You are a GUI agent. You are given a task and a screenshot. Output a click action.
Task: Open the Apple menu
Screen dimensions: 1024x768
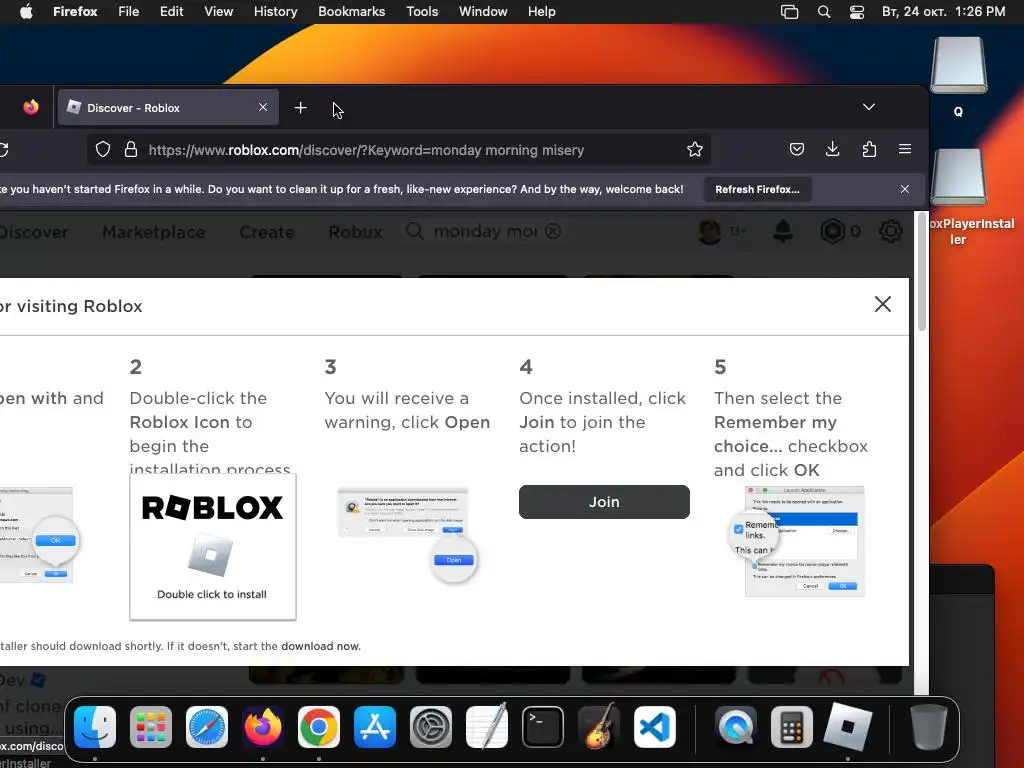click(26, 12)
